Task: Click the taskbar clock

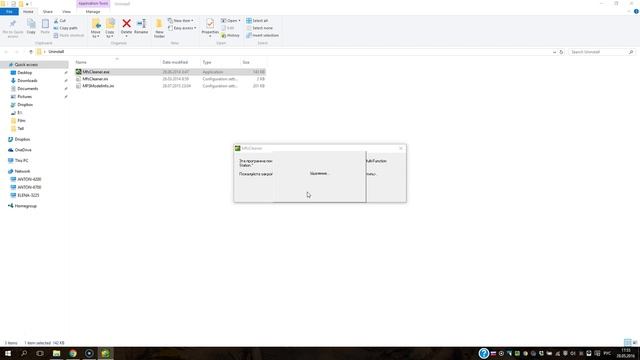Action: (626, 353)
